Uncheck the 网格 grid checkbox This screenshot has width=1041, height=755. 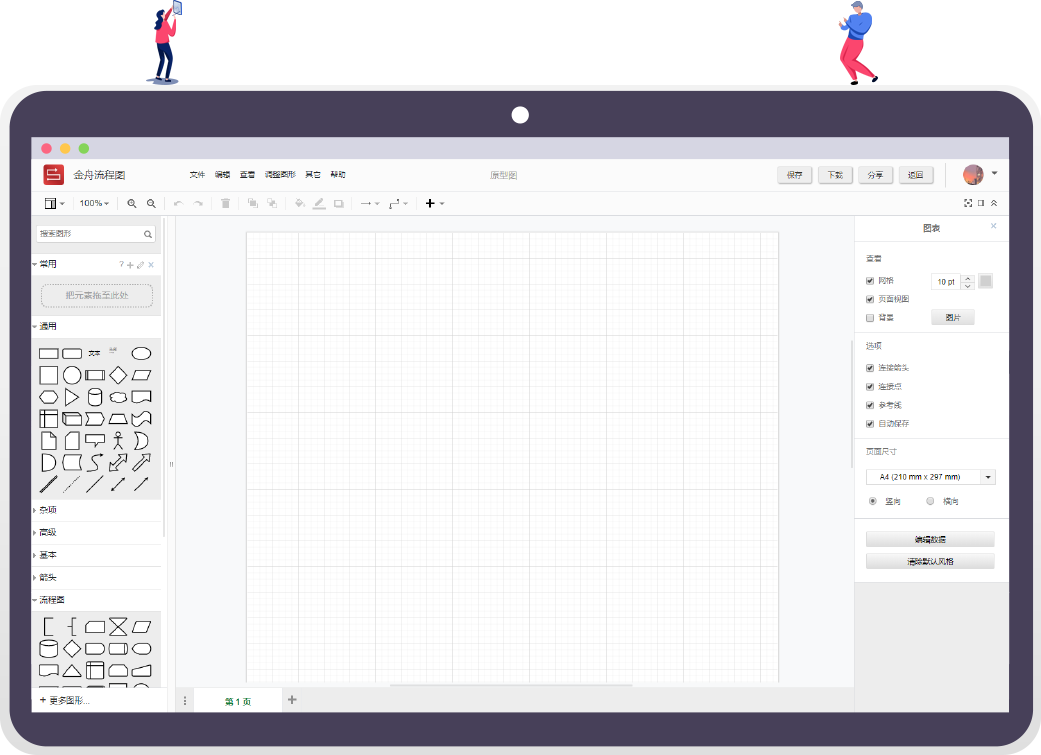point(869,280)
